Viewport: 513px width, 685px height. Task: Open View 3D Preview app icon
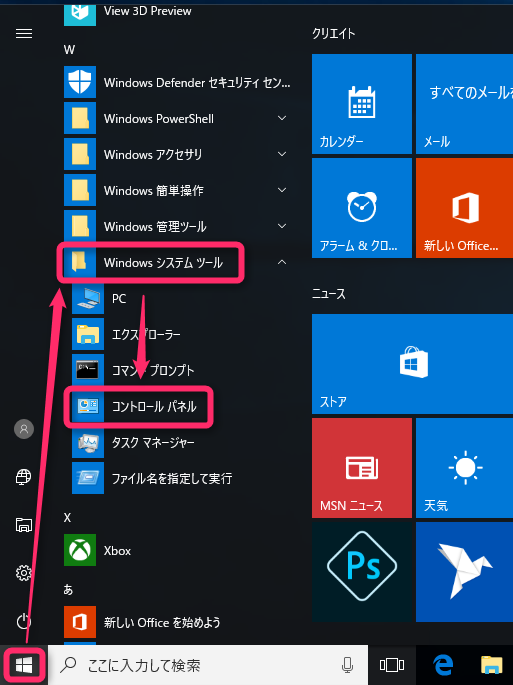pos(80,13)
